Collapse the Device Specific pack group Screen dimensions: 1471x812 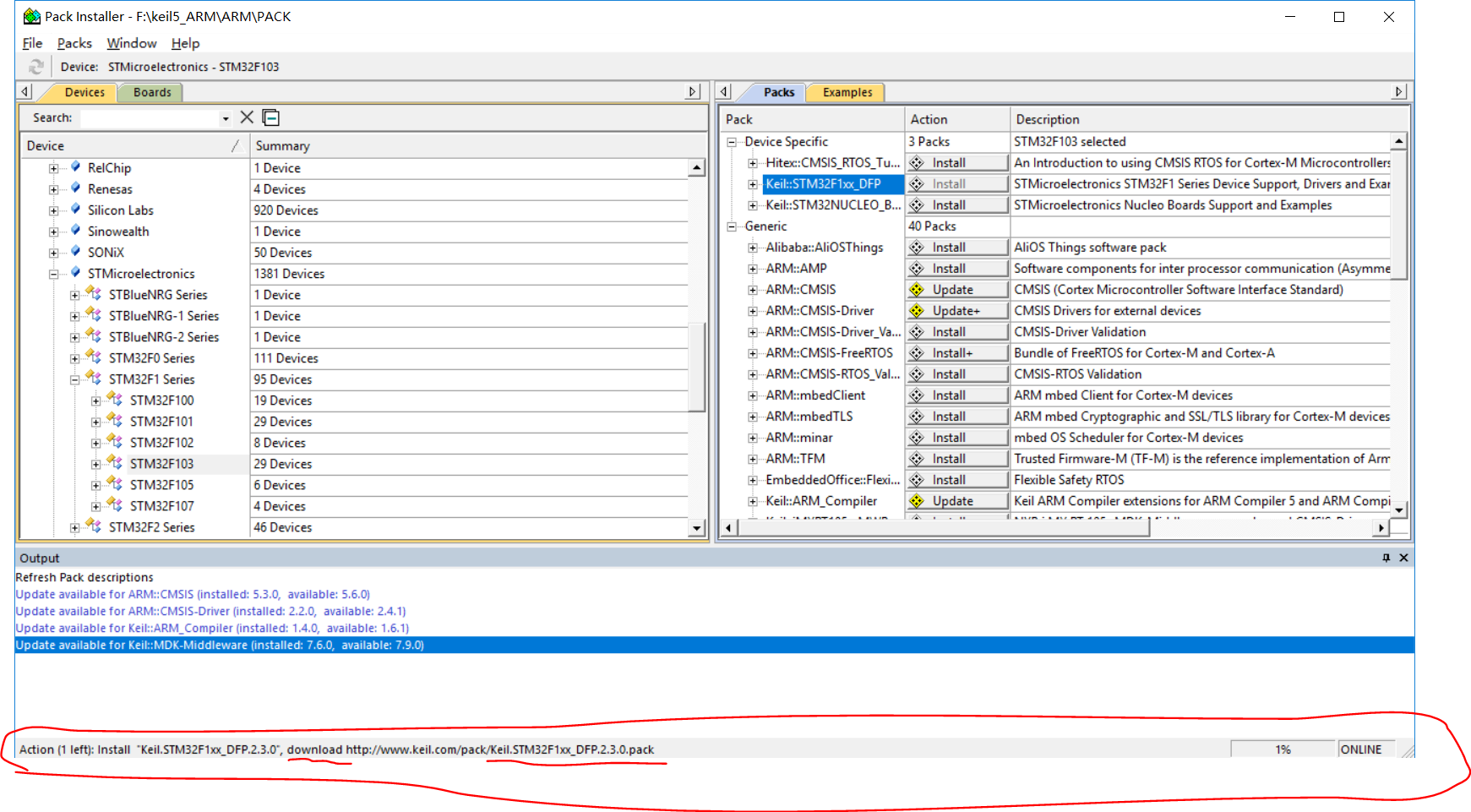(x=732, y=142)
